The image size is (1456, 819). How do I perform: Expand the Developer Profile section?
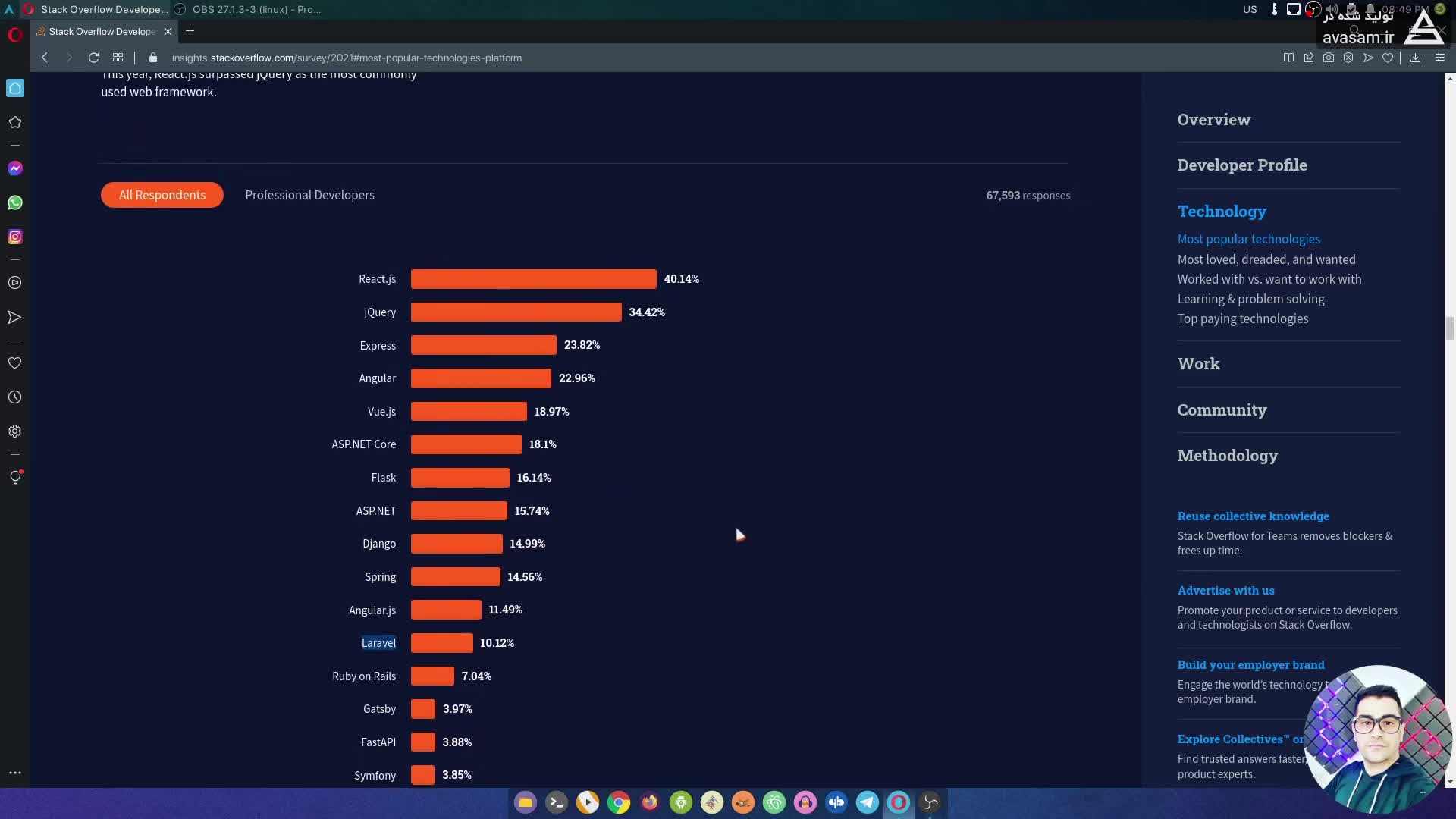point(1241,165)
